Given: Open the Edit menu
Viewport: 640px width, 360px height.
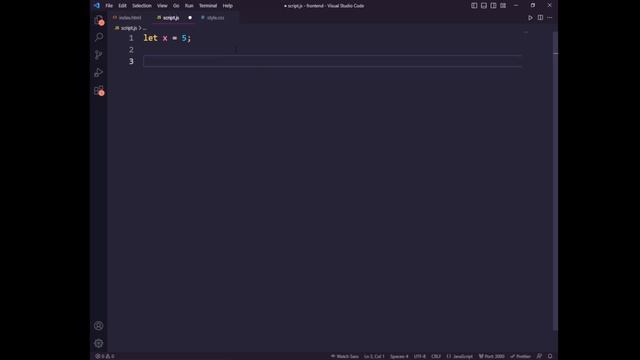Looking at the screenshot, I should pos(122,6).
